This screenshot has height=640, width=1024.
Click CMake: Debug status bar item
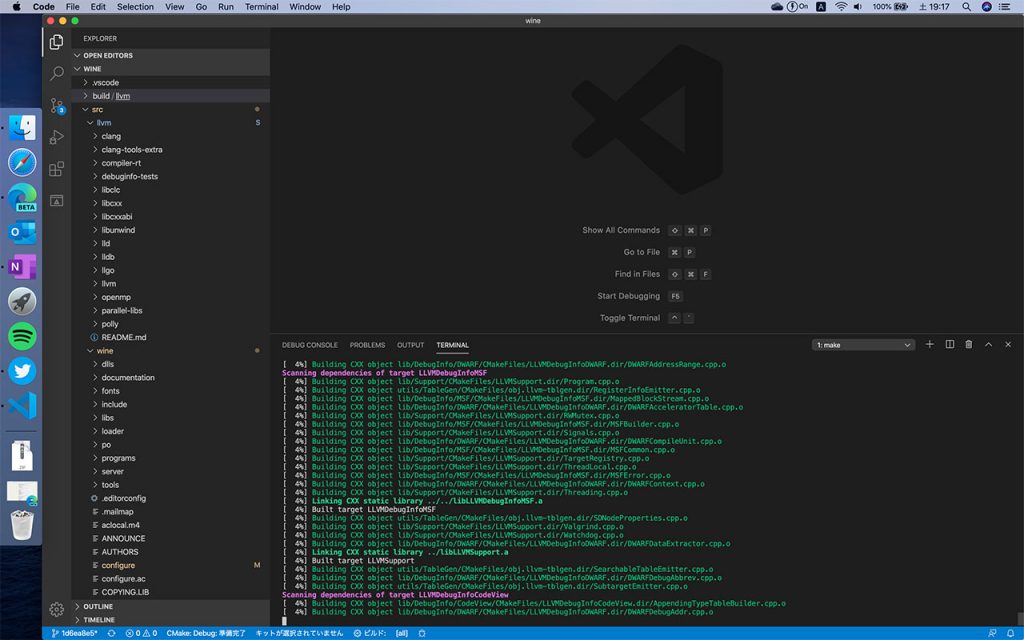click(x=206, y=633)
